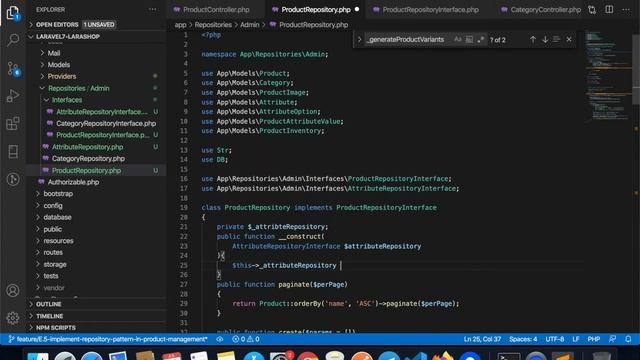Click LF end of line setting
Screen dimensions: 640x360
coord(576,339)
